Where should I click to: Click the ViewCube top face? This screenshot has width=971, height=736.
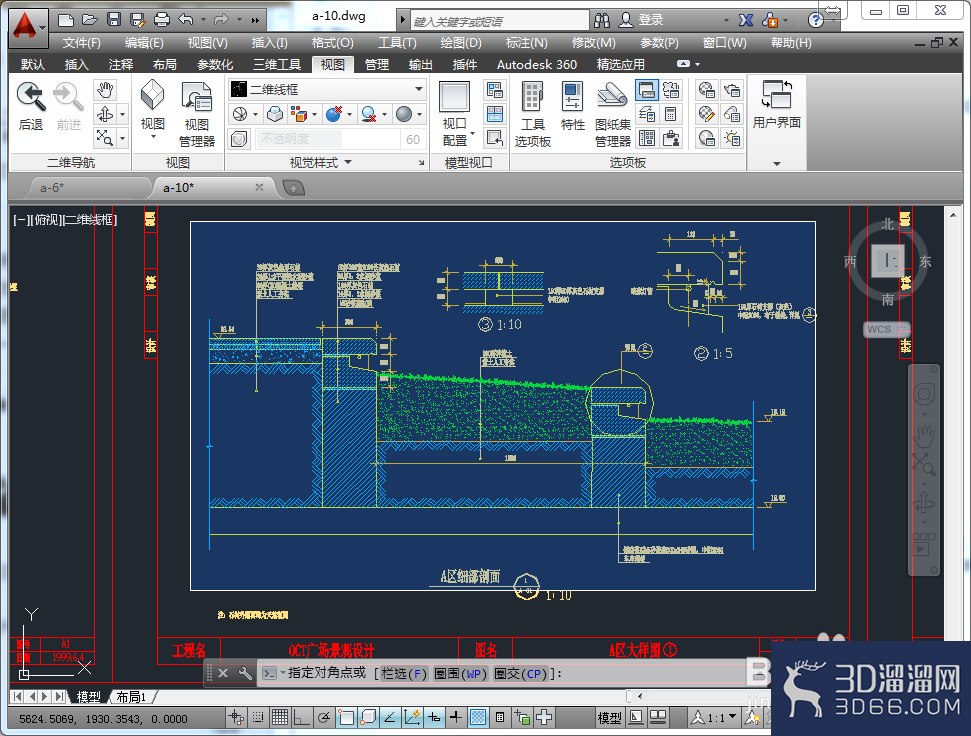(x=887, y=261)
